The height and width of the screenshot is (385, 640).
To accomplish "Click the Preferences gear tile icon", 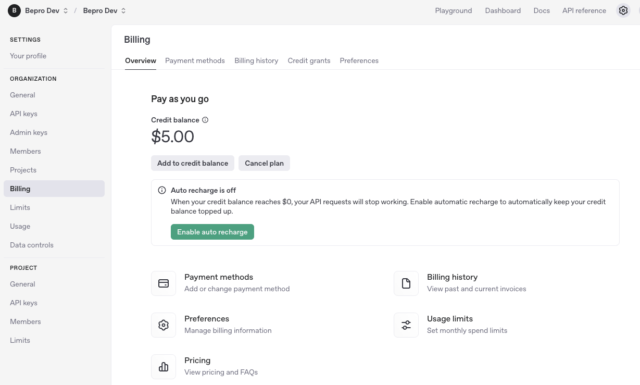I will pos(163,325).
